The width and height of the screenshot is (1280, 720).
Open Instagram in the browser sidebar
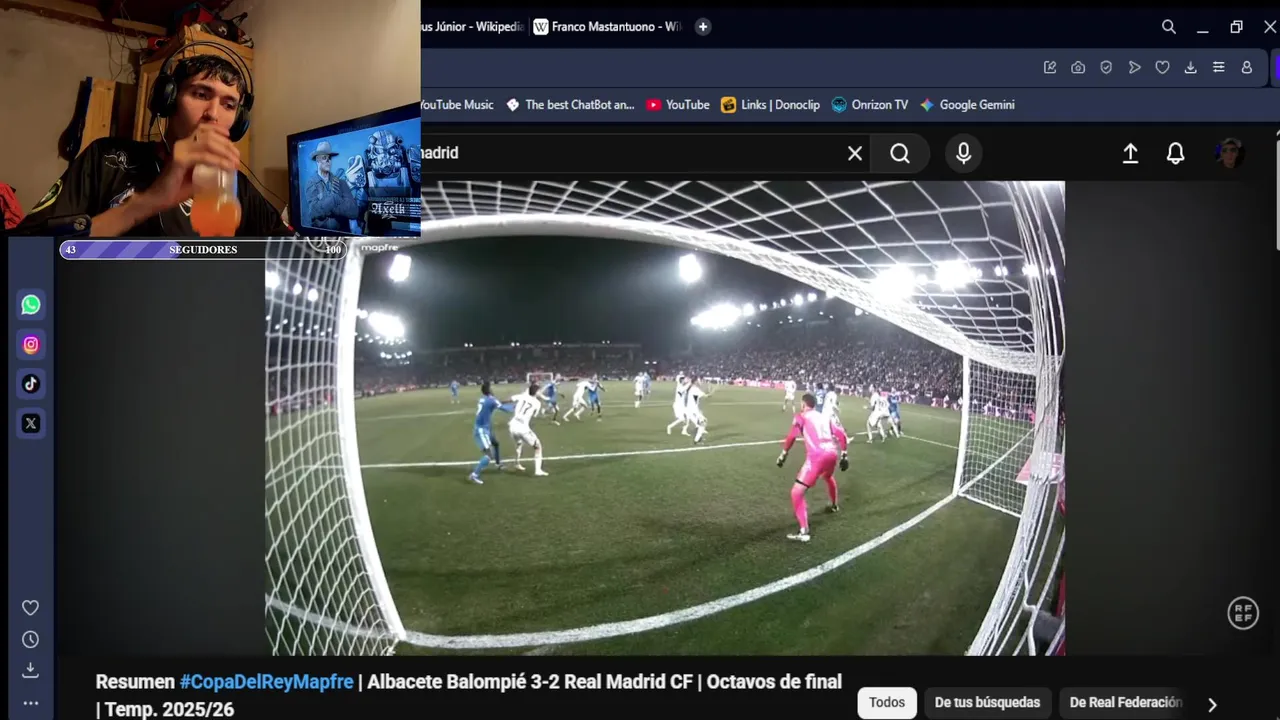coord(31,345)
